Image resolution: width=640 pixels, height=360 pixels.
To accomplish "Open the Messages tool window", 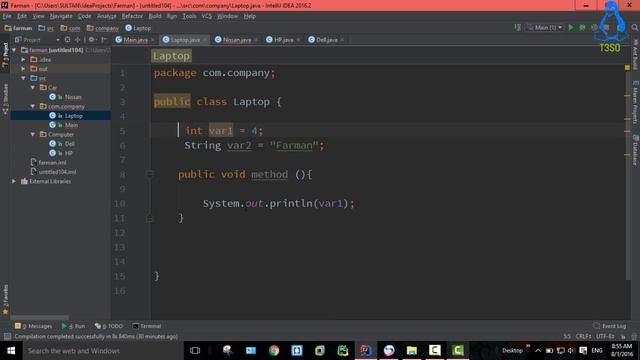I will tap(33, 326).
